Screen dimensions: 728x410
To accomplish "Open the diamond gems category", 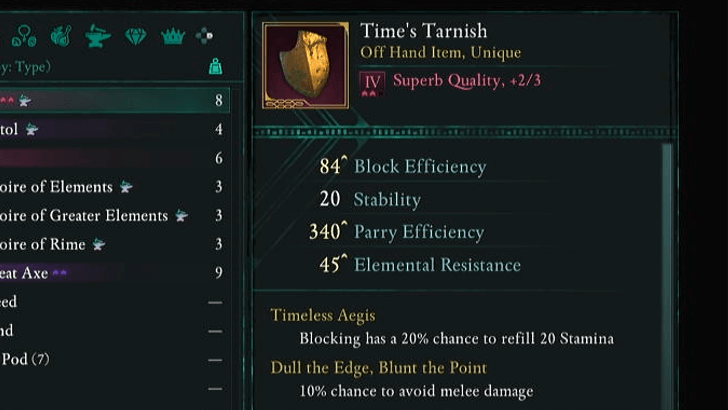I will pyautogui.click(x=135, y=37).
